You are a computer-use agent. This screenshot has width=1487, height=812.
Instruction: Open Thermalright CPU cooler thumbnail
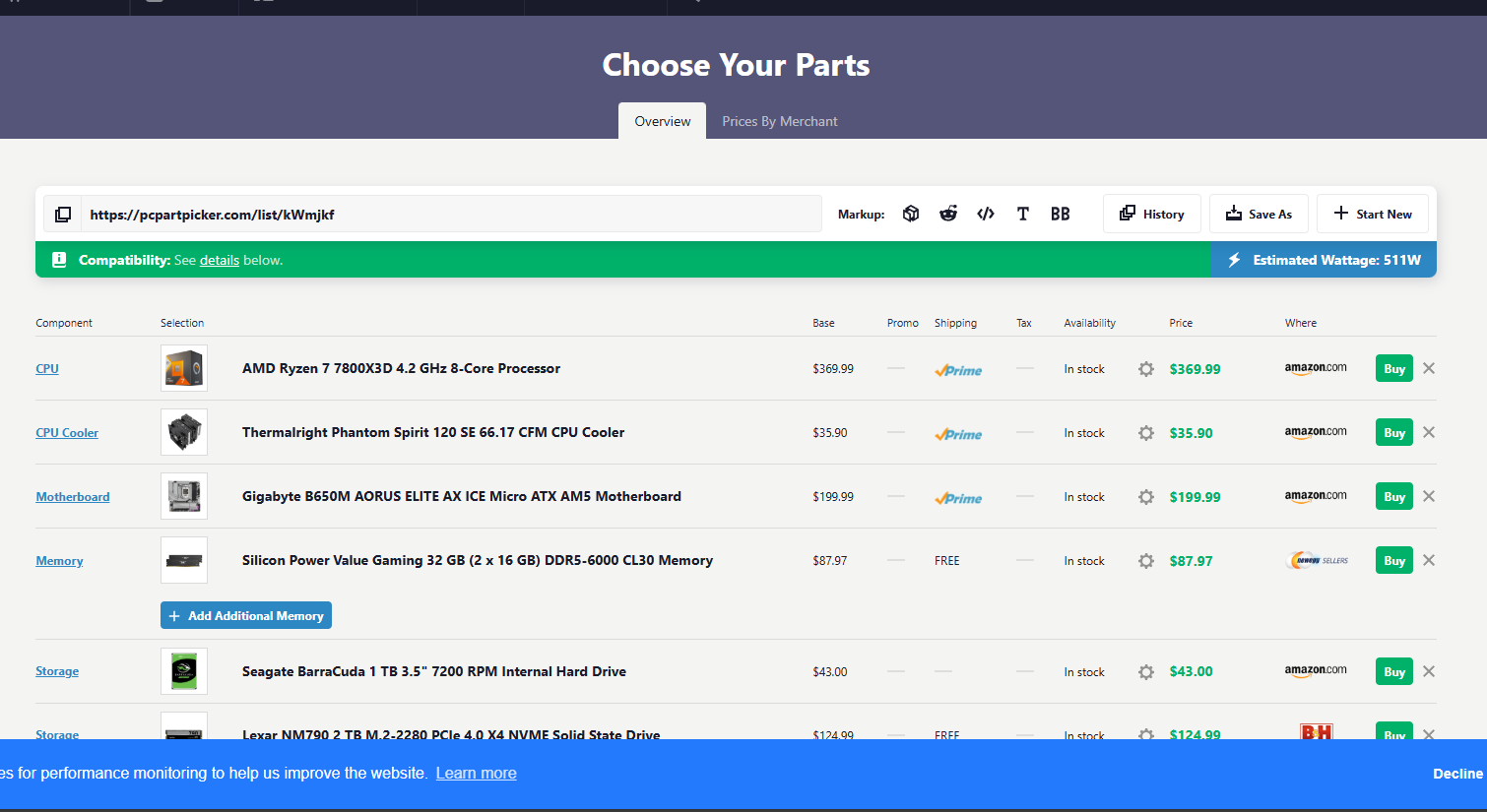coord(184,432)
